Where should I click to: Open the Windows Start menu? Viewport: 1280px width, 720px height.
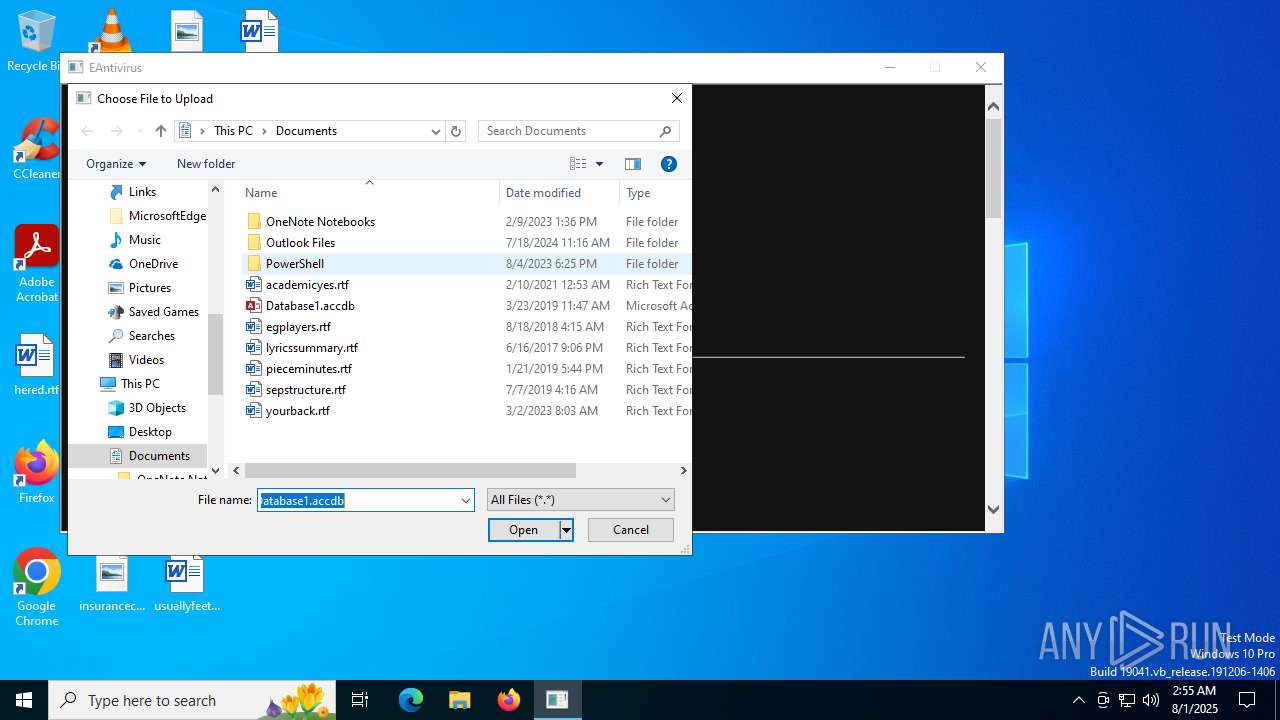tap(24, 700)
